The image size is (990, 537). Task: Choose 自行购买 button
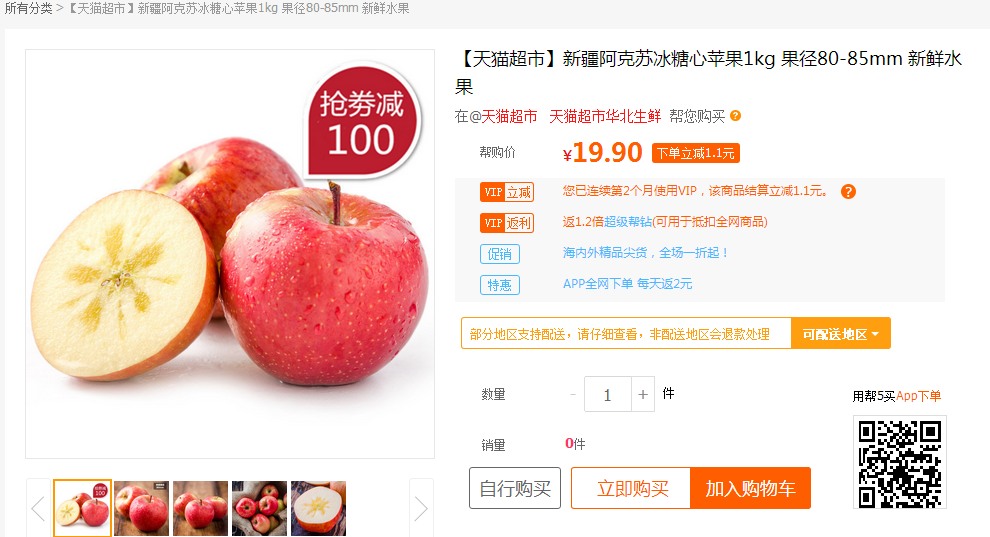515,488
